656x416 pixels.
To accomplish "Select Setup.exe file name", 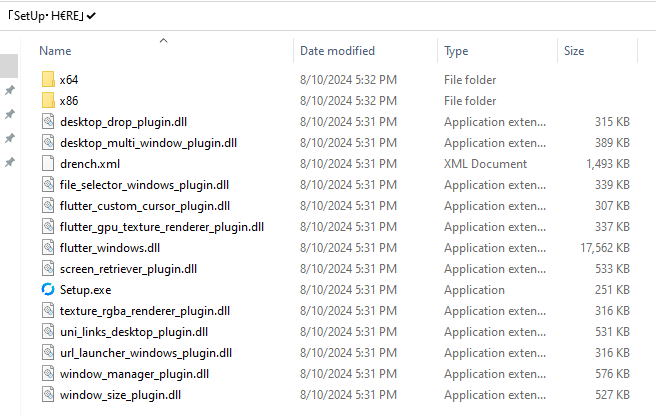I will click(x=85, y=290).
